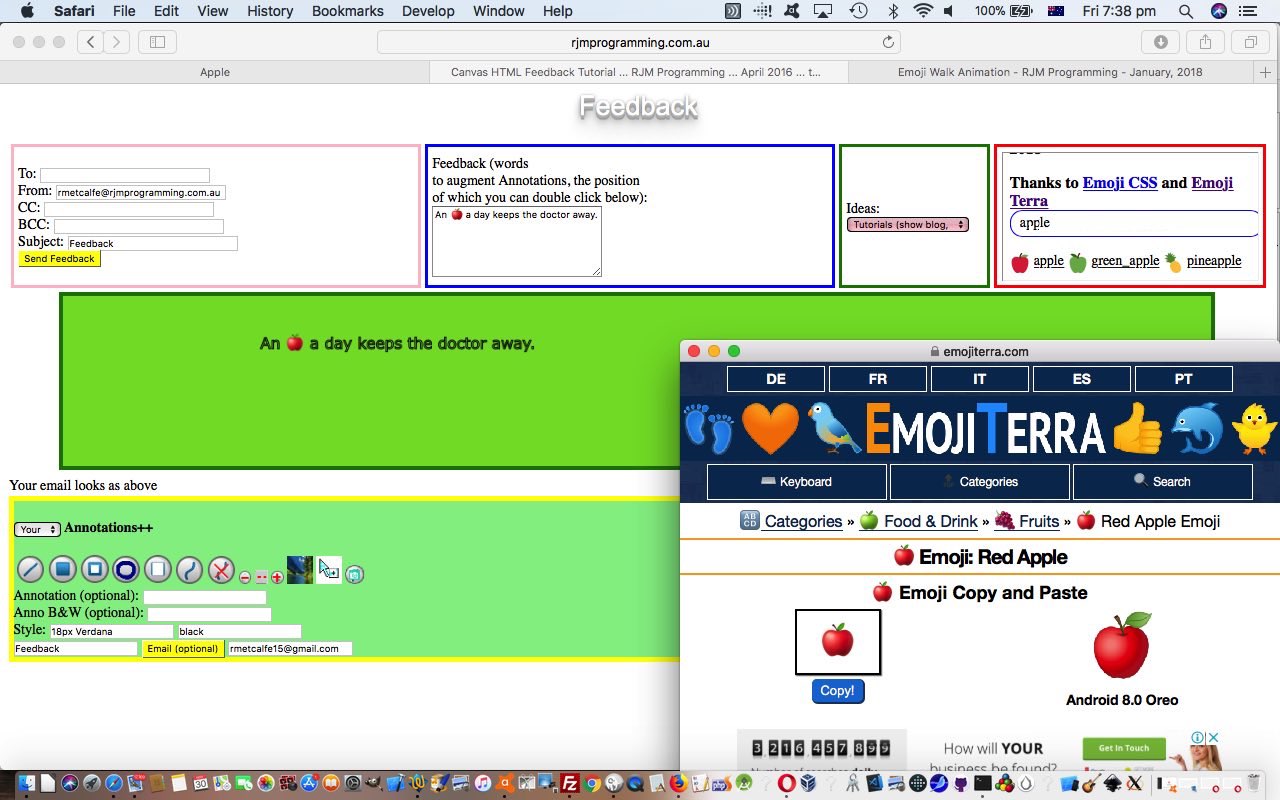
Task: Click the teal camera snapshot icon
Action: 354,574
